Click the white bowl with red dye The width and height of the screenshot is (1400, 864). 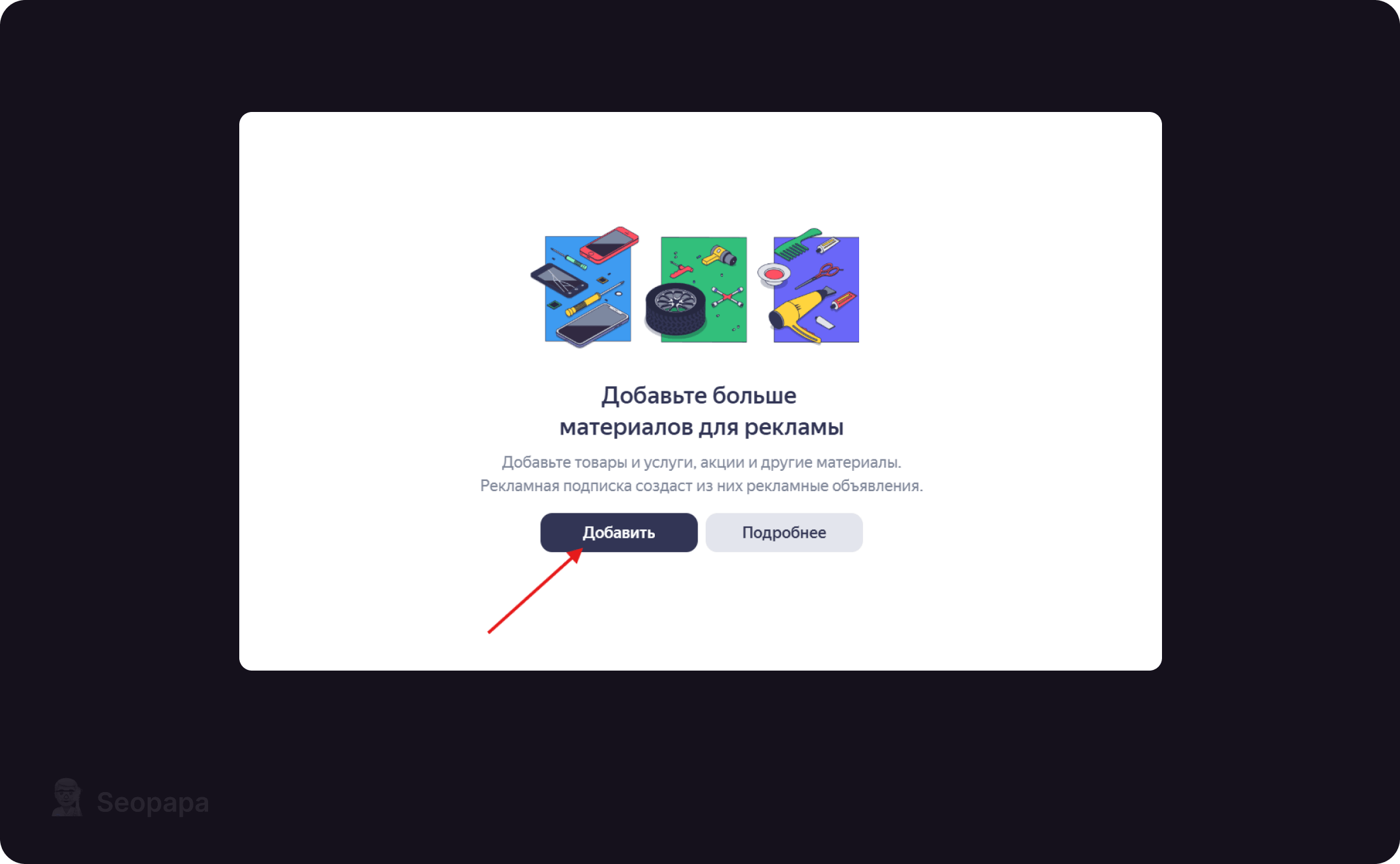774,275
